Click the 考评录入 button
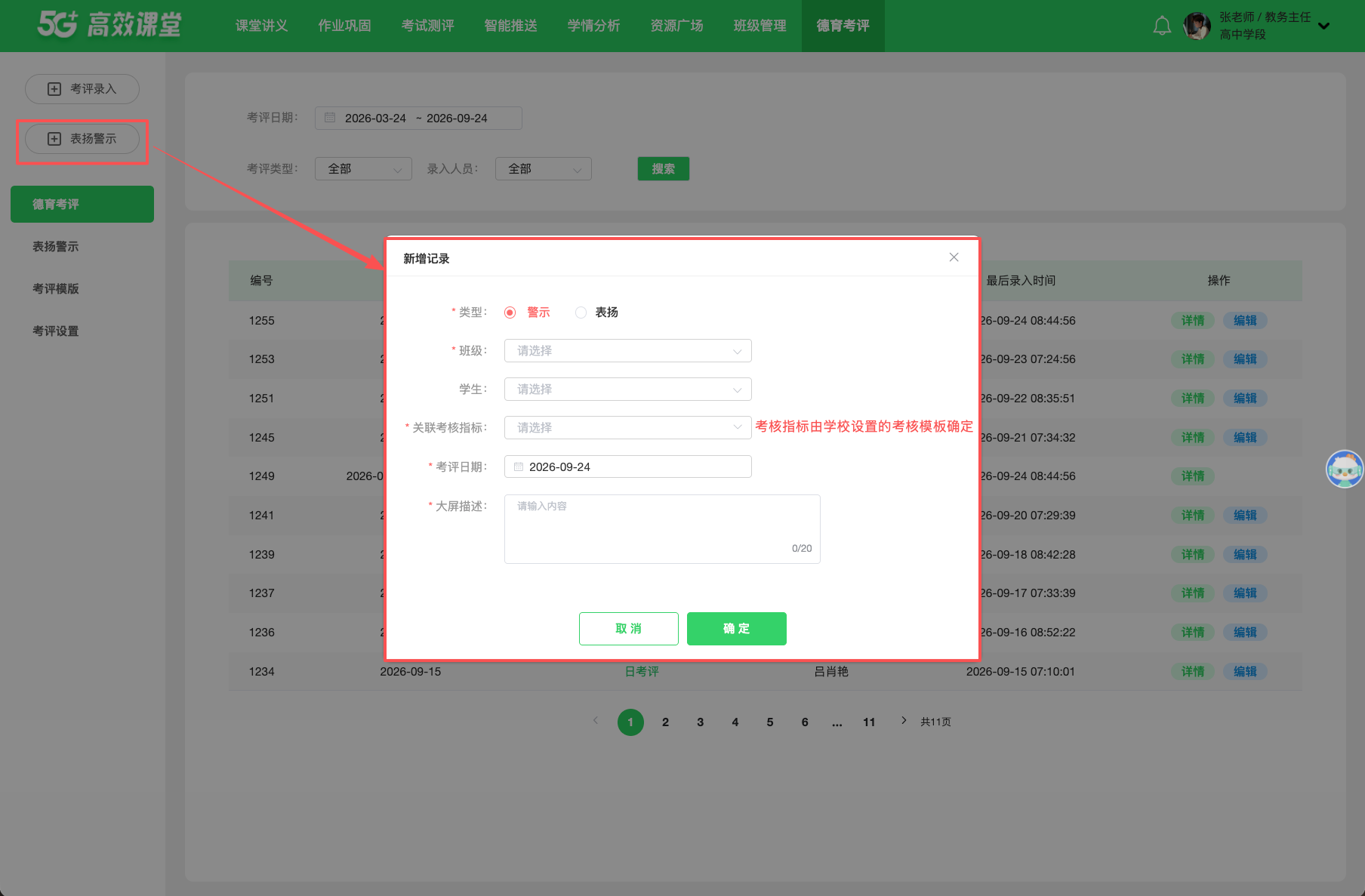Image resolution: width=1365 pixels, height=896 pixels. coord(82,89)
